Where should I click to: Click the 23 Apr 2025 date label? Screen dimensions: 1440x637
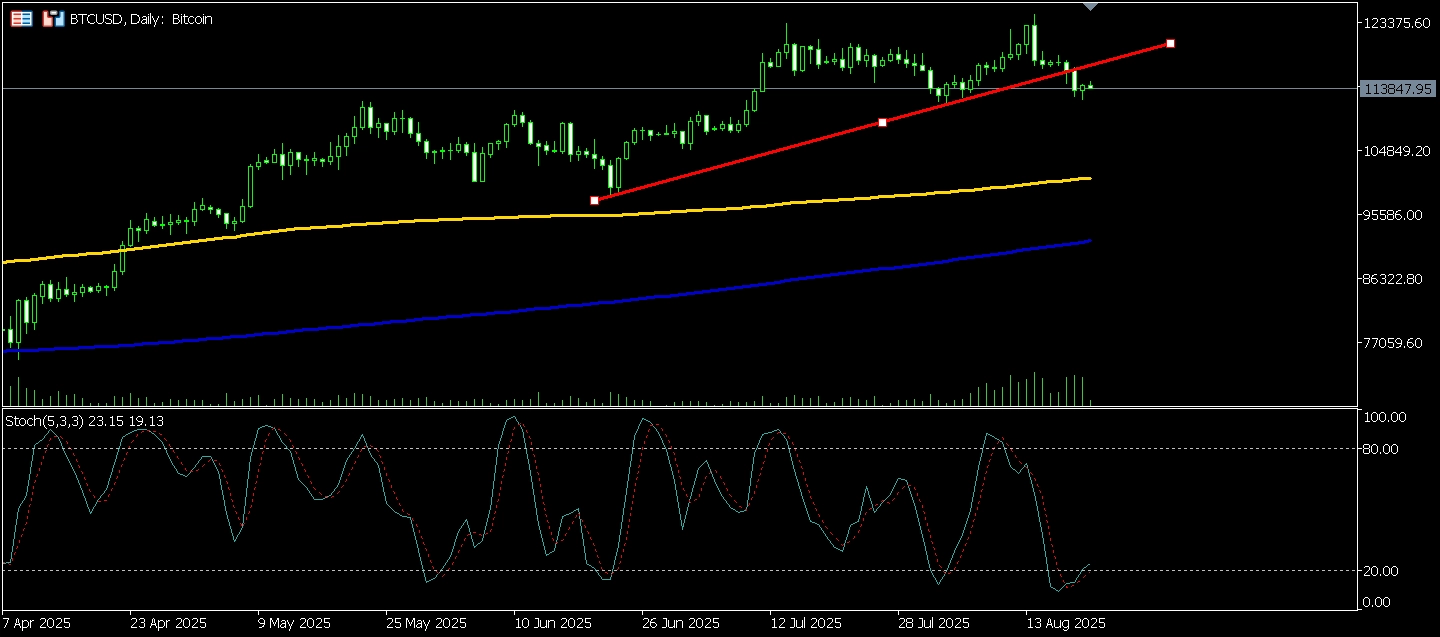tap(169, 623)
